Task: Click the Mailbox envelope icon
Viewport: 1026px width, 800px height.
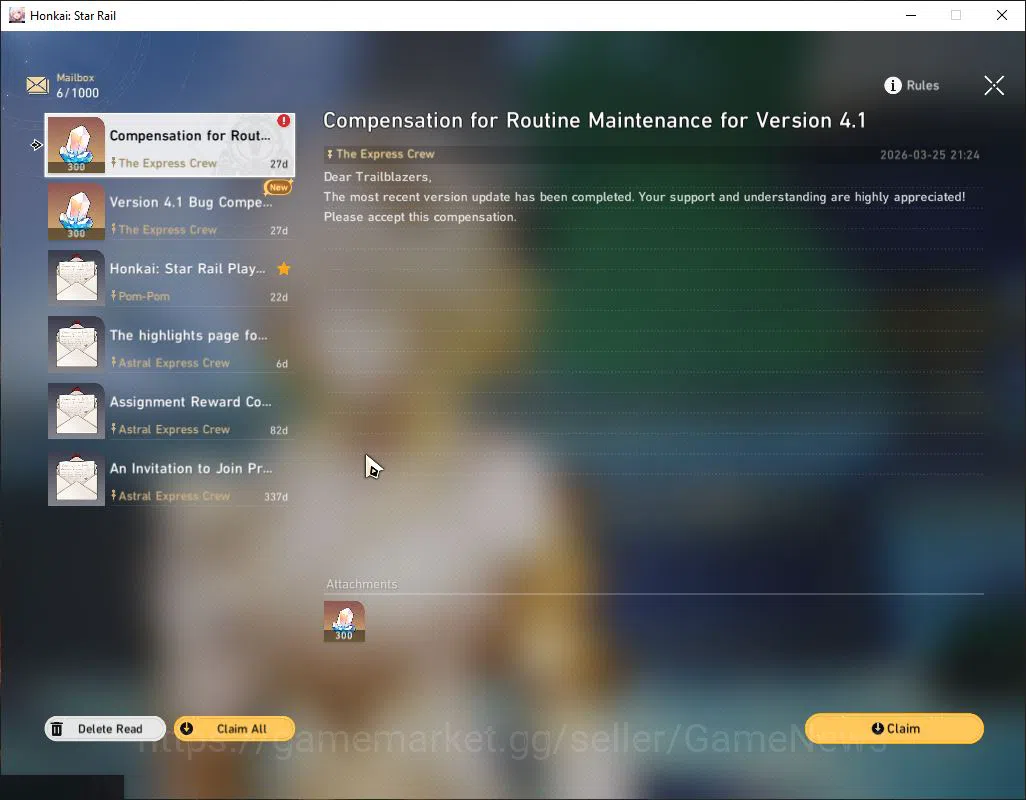Action: (37, 86)
